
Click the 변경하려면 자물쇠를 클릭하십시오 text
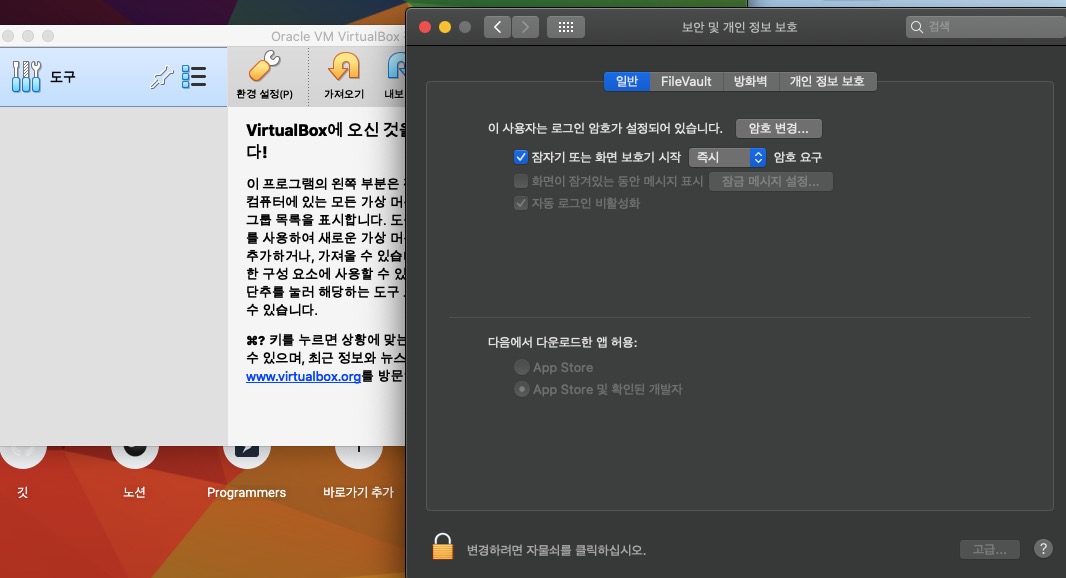click(556, 549)
